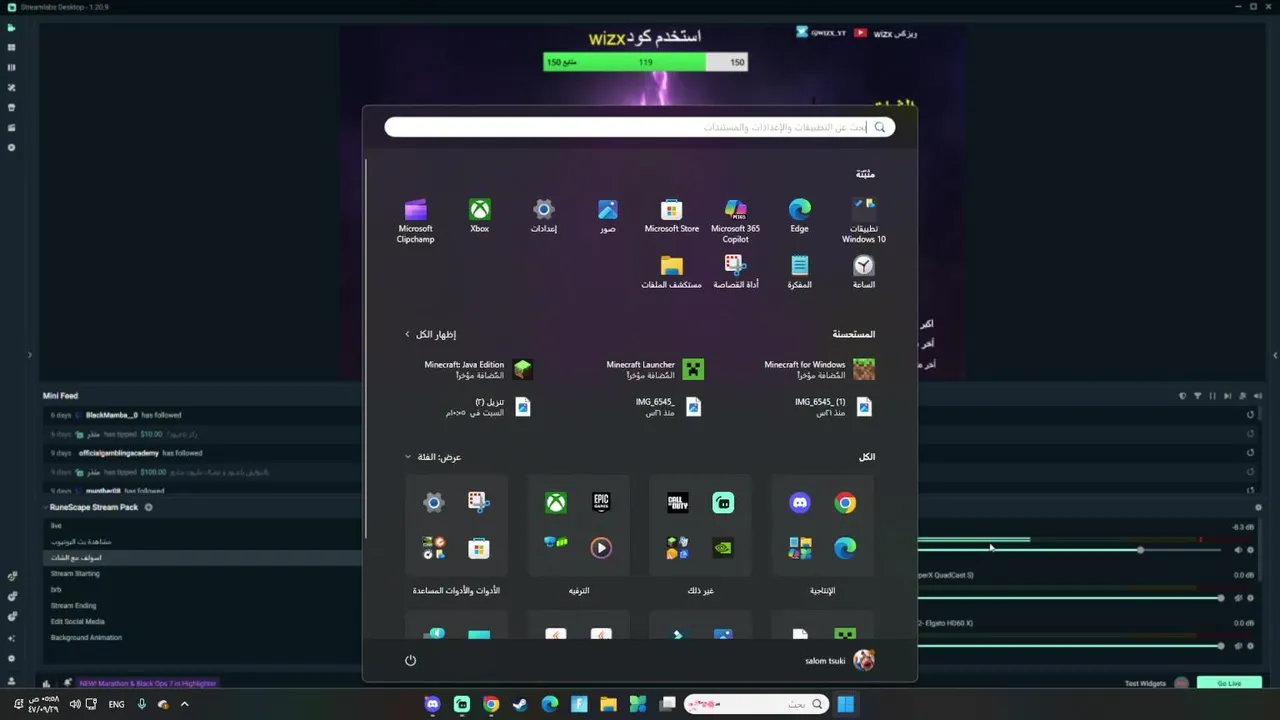Open recommended Minecraft: Java Edition
1280x720 pixels.
click(x=478, y=370)
